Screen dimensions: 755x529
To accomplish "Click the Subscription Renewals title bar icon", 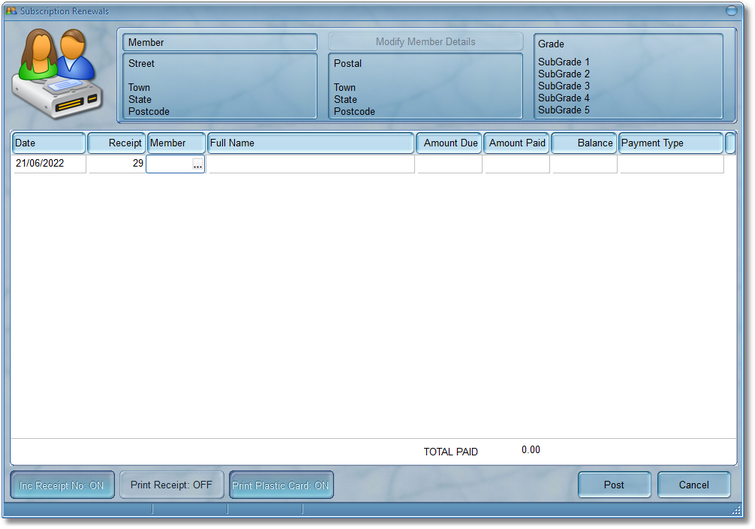I will [x=12, y=11].
